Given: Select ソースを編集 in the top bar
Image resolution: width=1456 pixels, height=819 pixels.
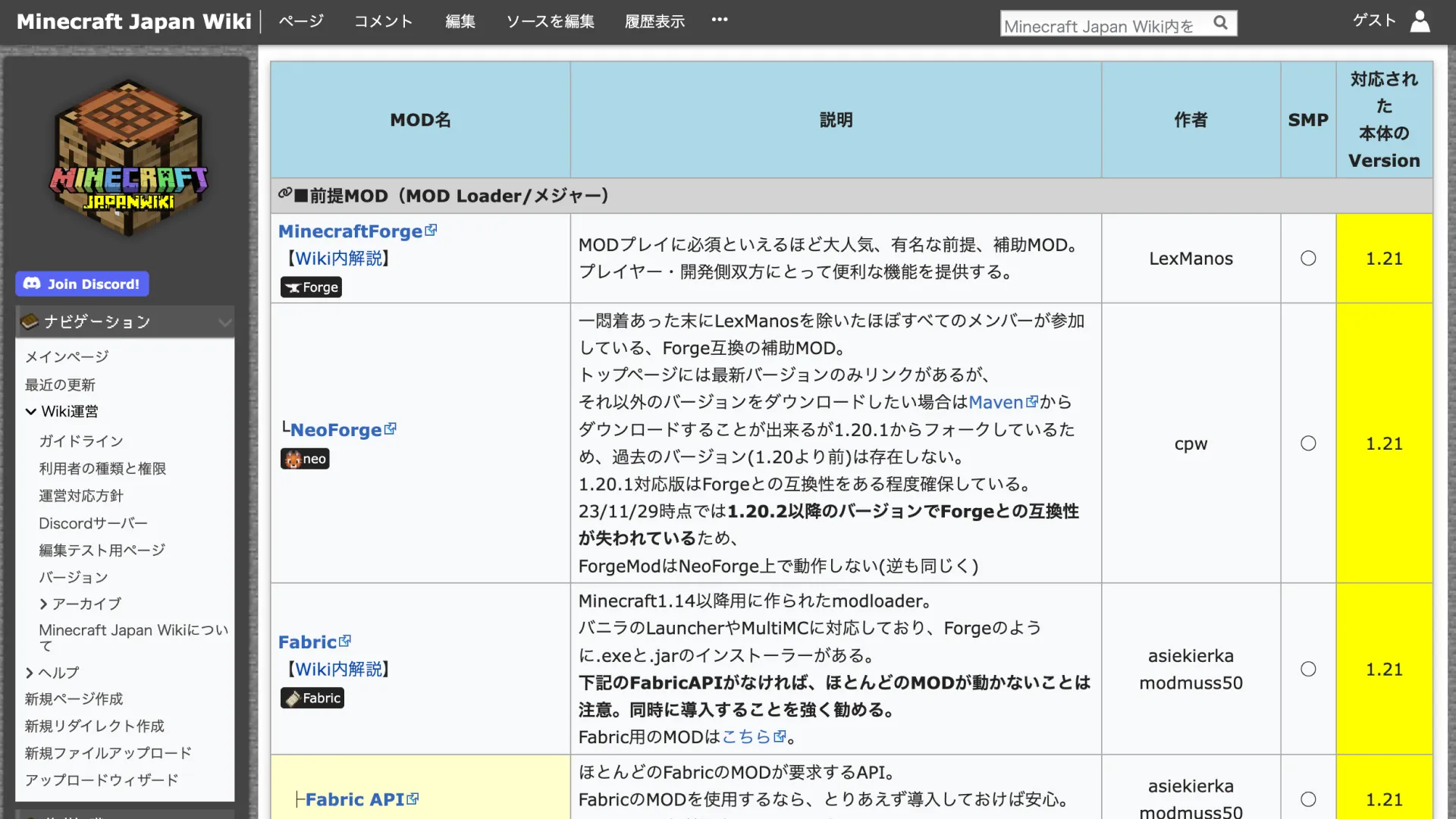Looking at the screenshot, I should (x=551, y=21).
